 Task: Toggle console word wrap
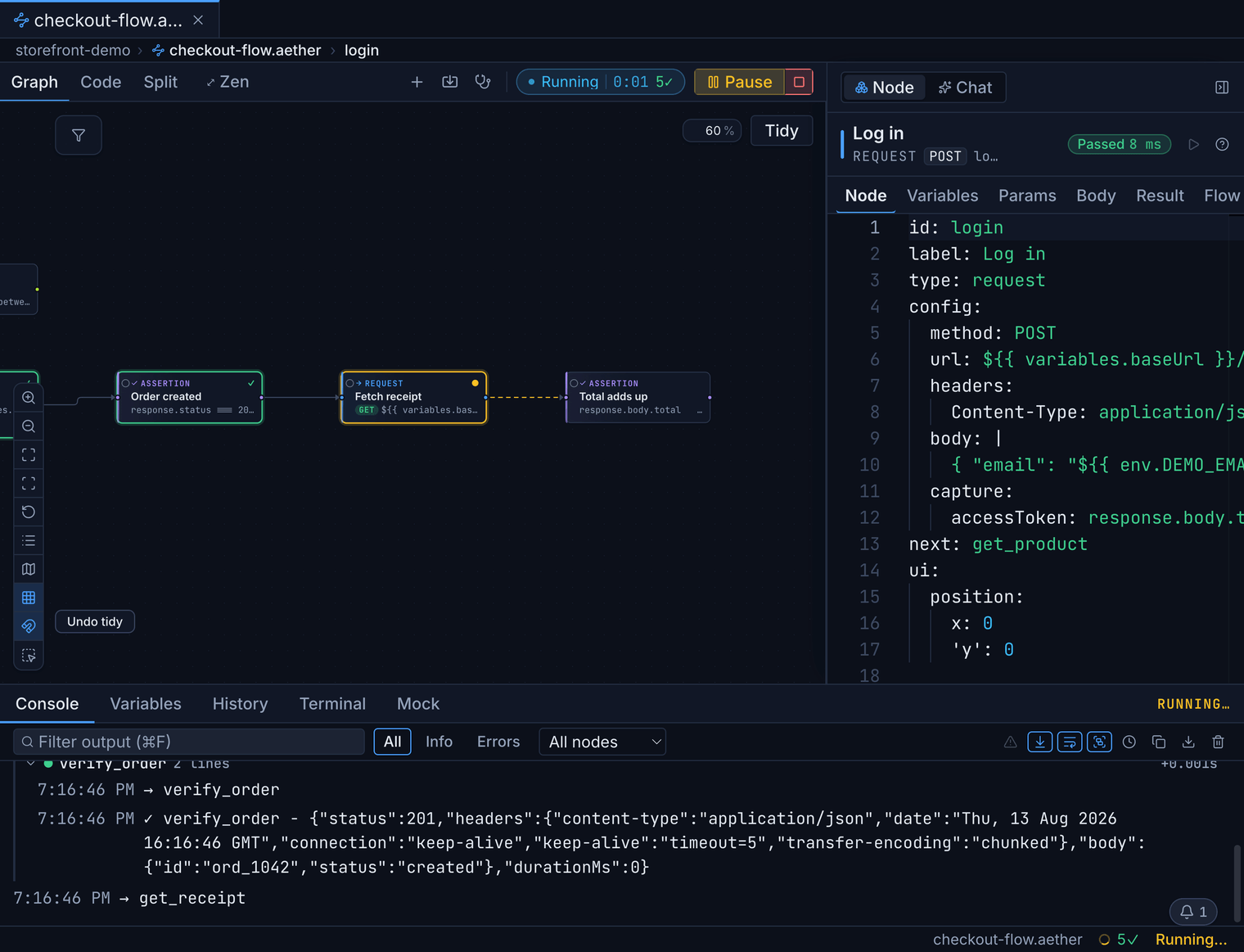(x=1070, y=742)
